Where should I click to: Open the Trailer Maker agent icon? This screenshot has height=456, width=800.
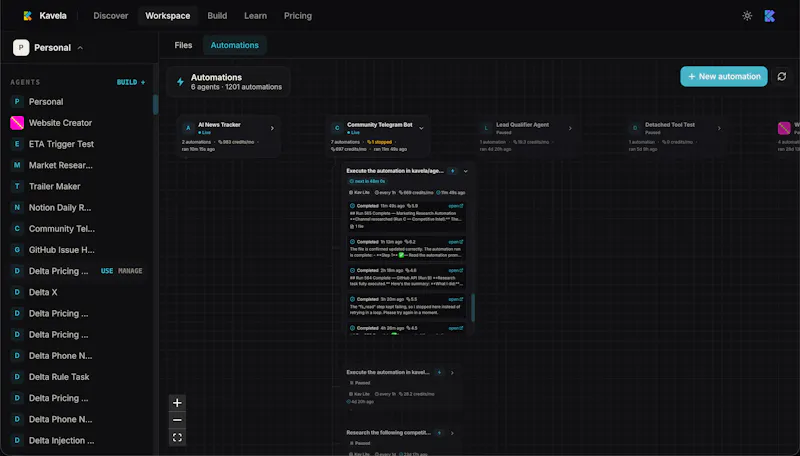click(x=17, y=186)
